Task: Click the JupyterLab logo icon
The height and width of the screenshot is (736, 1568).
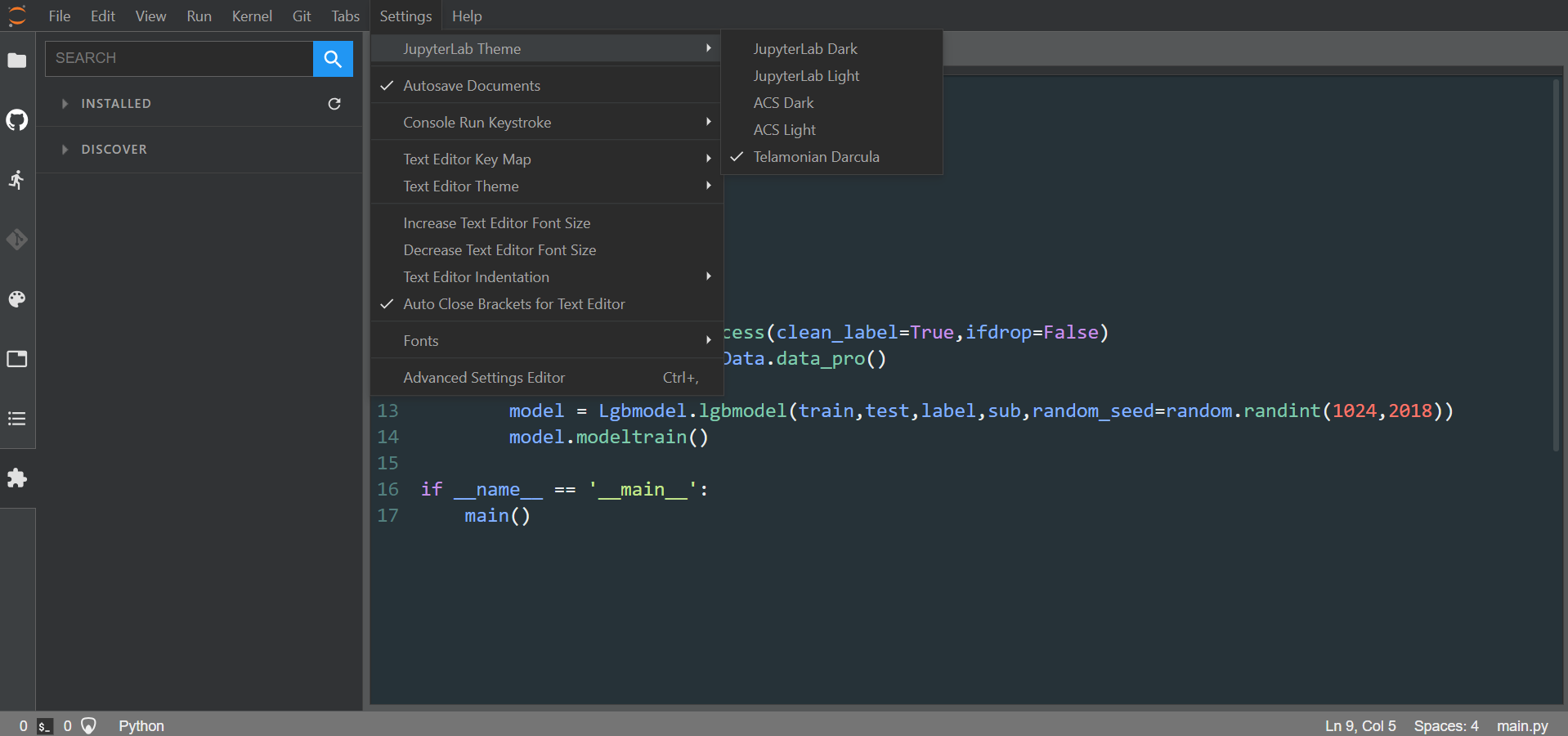Action: (17, 16)
